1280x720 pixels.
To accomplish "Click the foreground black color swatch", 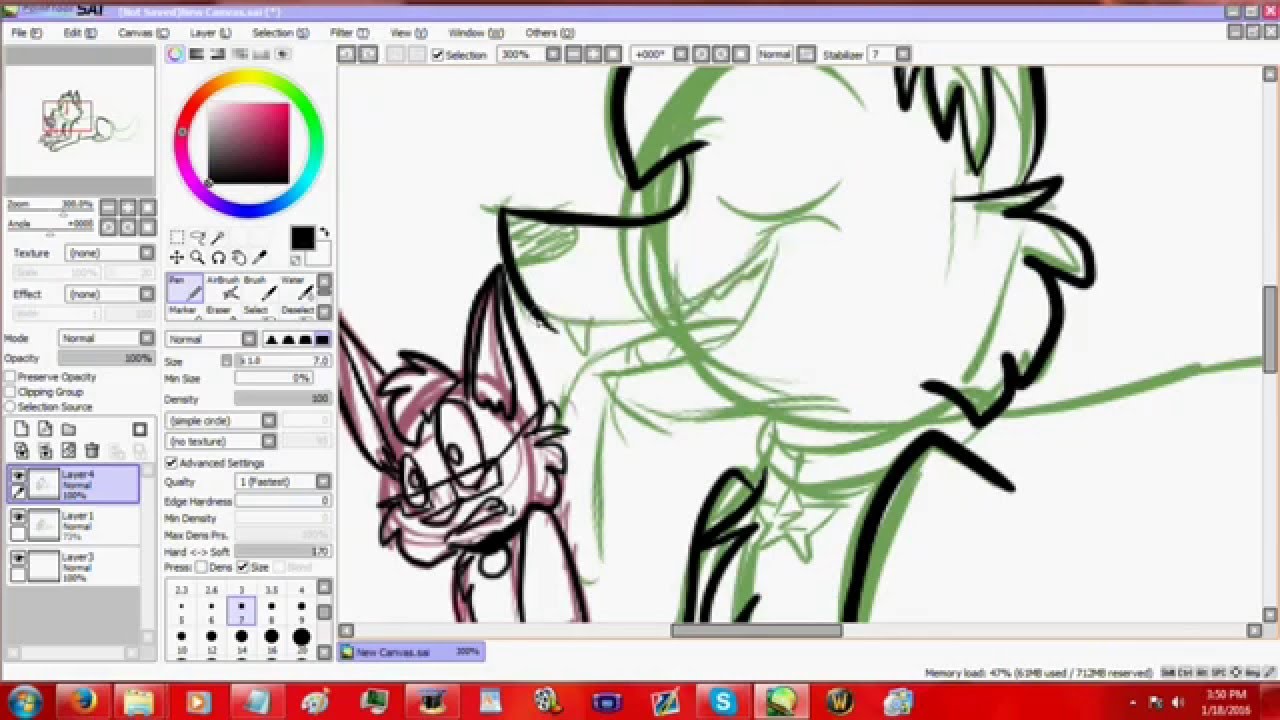I will (302, 238).
